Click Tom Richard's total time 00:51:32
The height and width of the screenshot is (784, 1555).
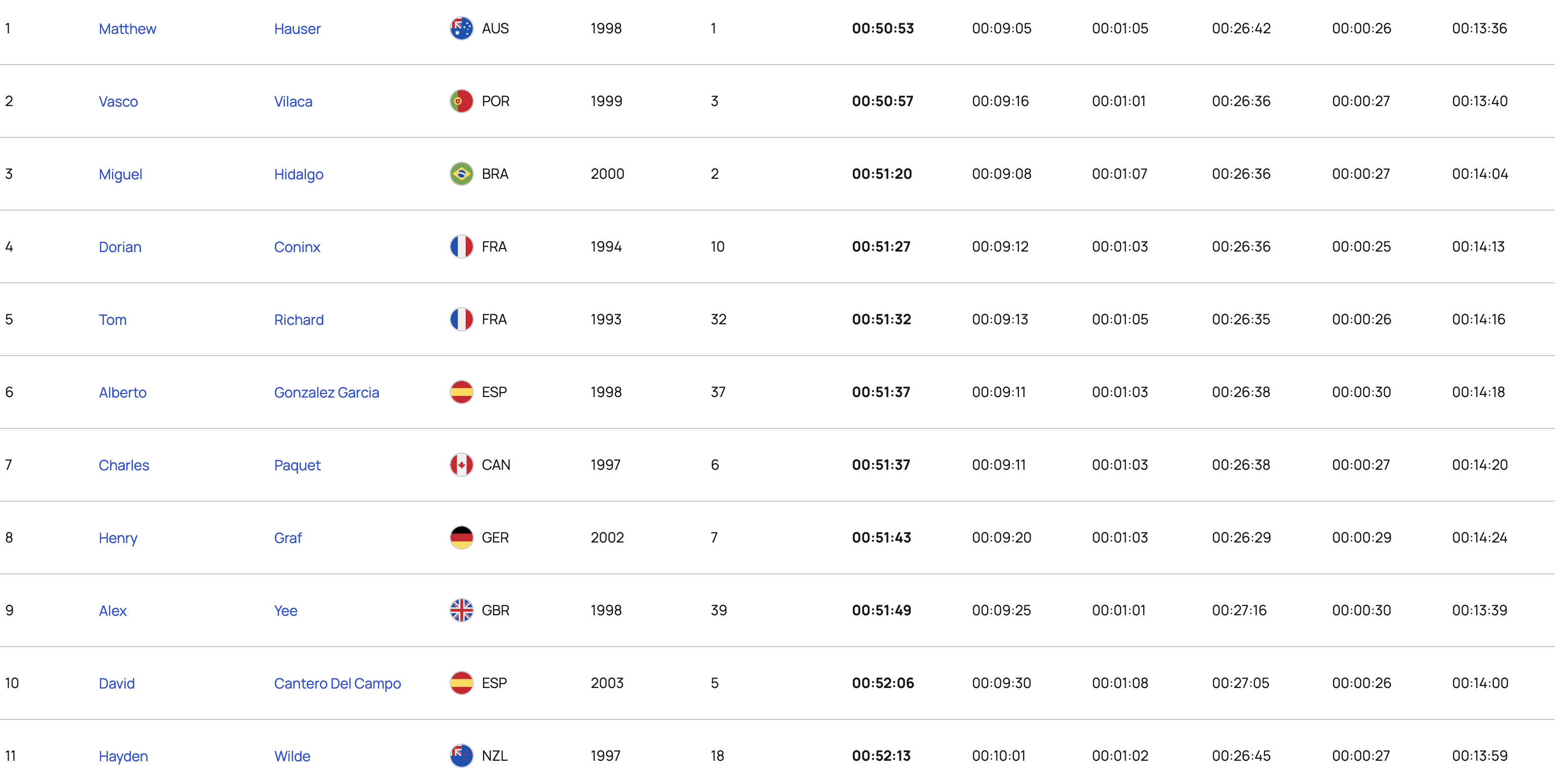(x=882, y=319)
